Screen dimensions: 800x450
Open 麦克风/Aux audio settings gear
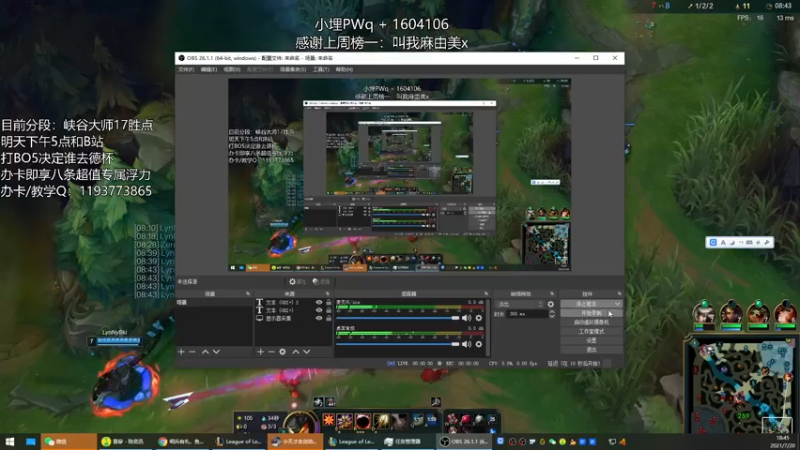click(x=479, y=318)
